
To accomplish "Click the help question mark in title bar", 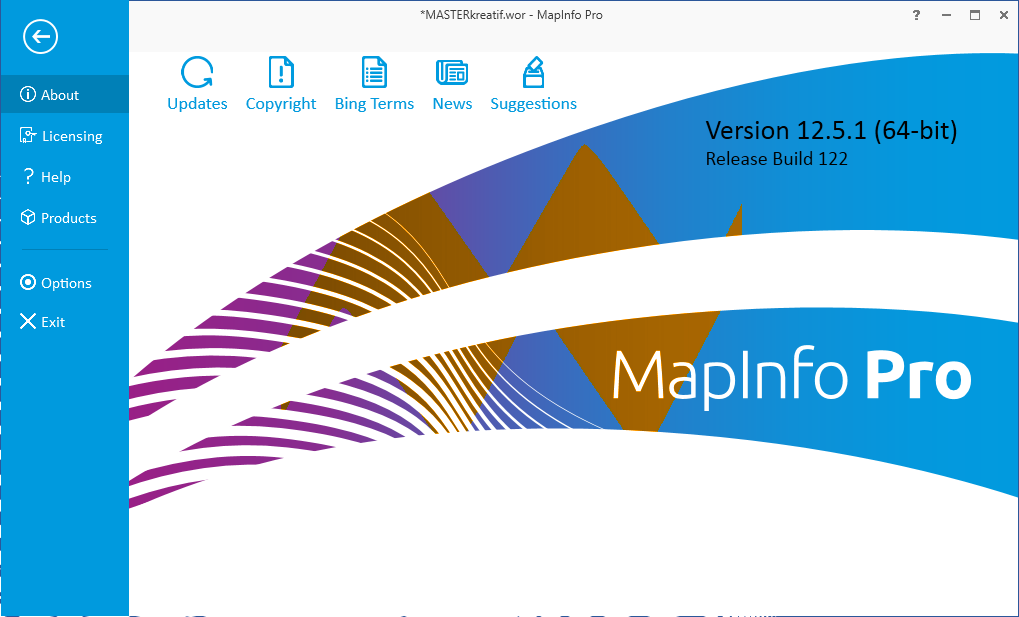I will [916, 15].
